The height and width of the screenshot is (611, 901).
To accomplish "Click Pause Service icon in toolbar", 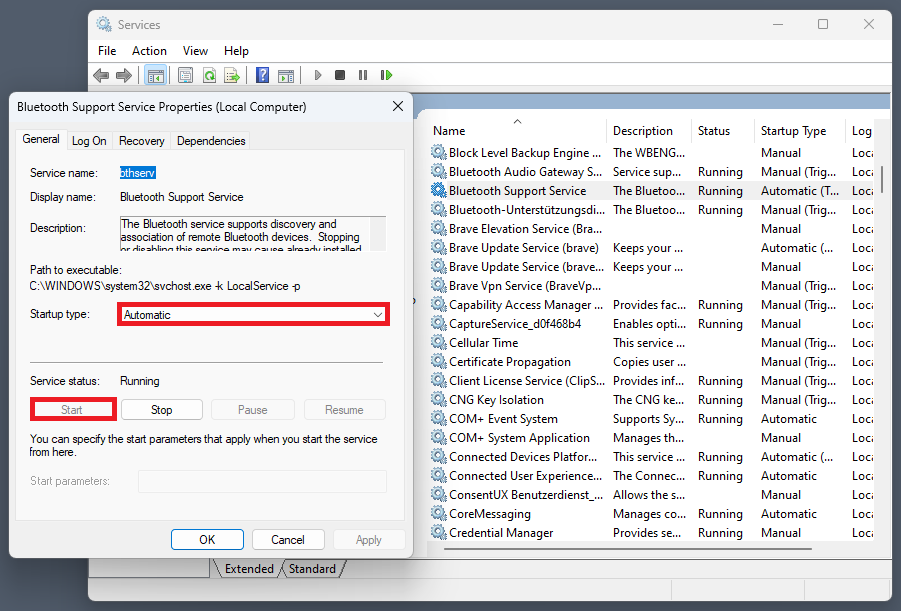I will (363, 75).
